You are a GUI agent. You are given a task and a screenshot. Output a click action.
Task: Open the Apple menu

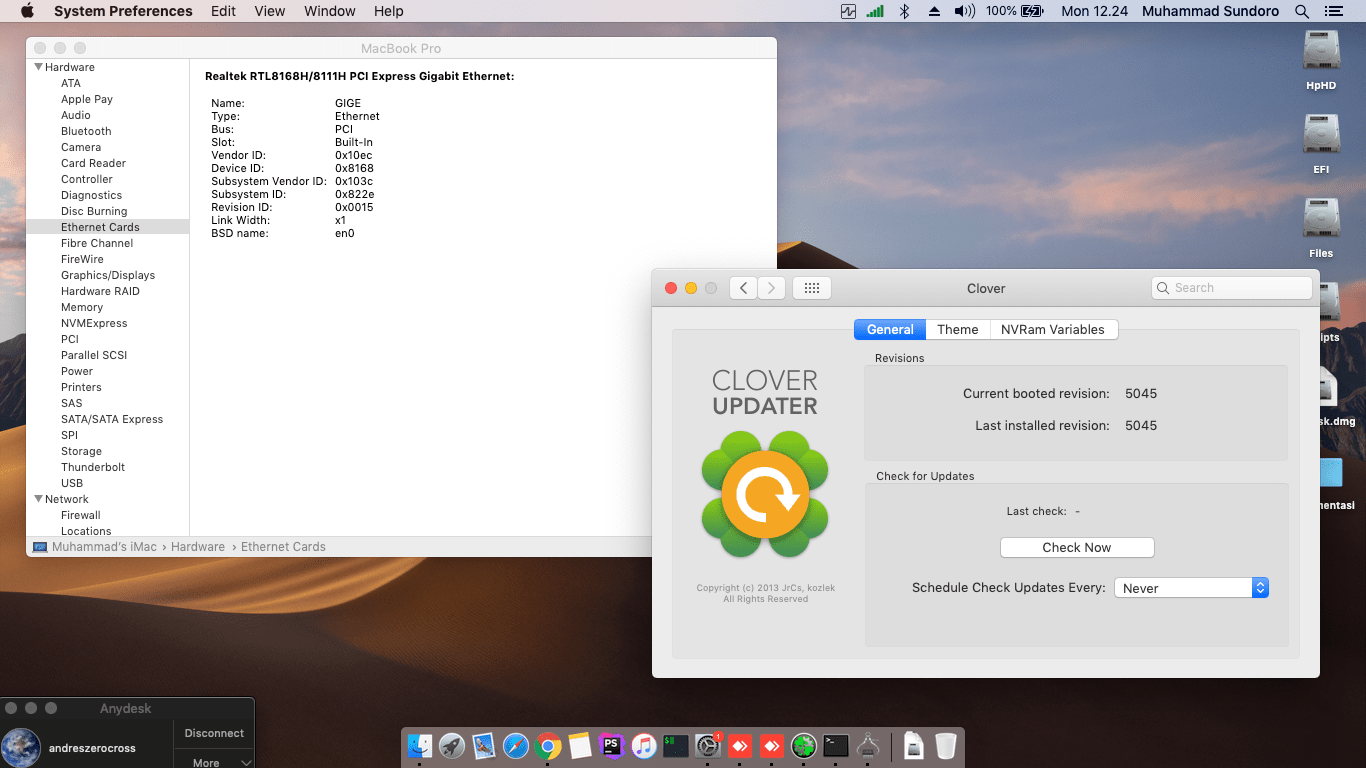(x=27, y=11)
